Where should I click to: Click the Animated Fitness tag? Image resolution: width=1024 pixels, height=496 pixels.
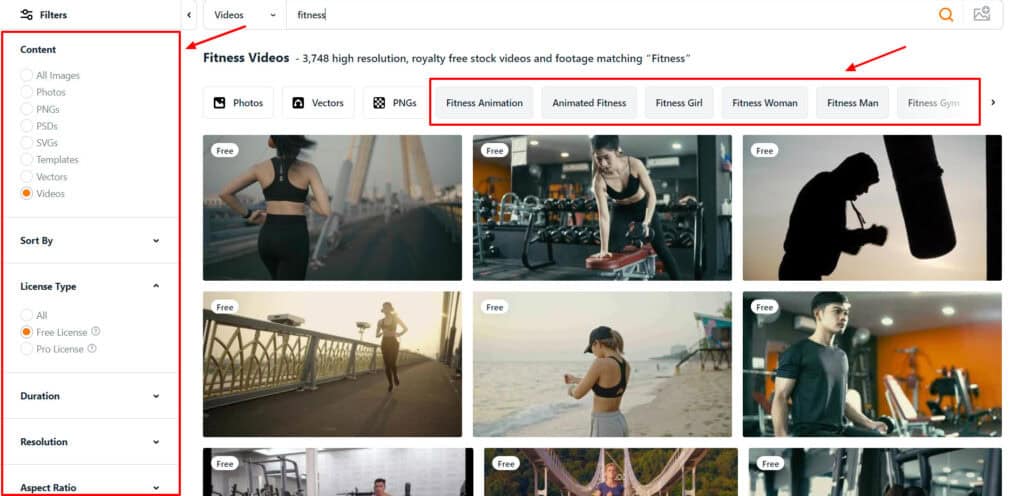pos(589,102)
